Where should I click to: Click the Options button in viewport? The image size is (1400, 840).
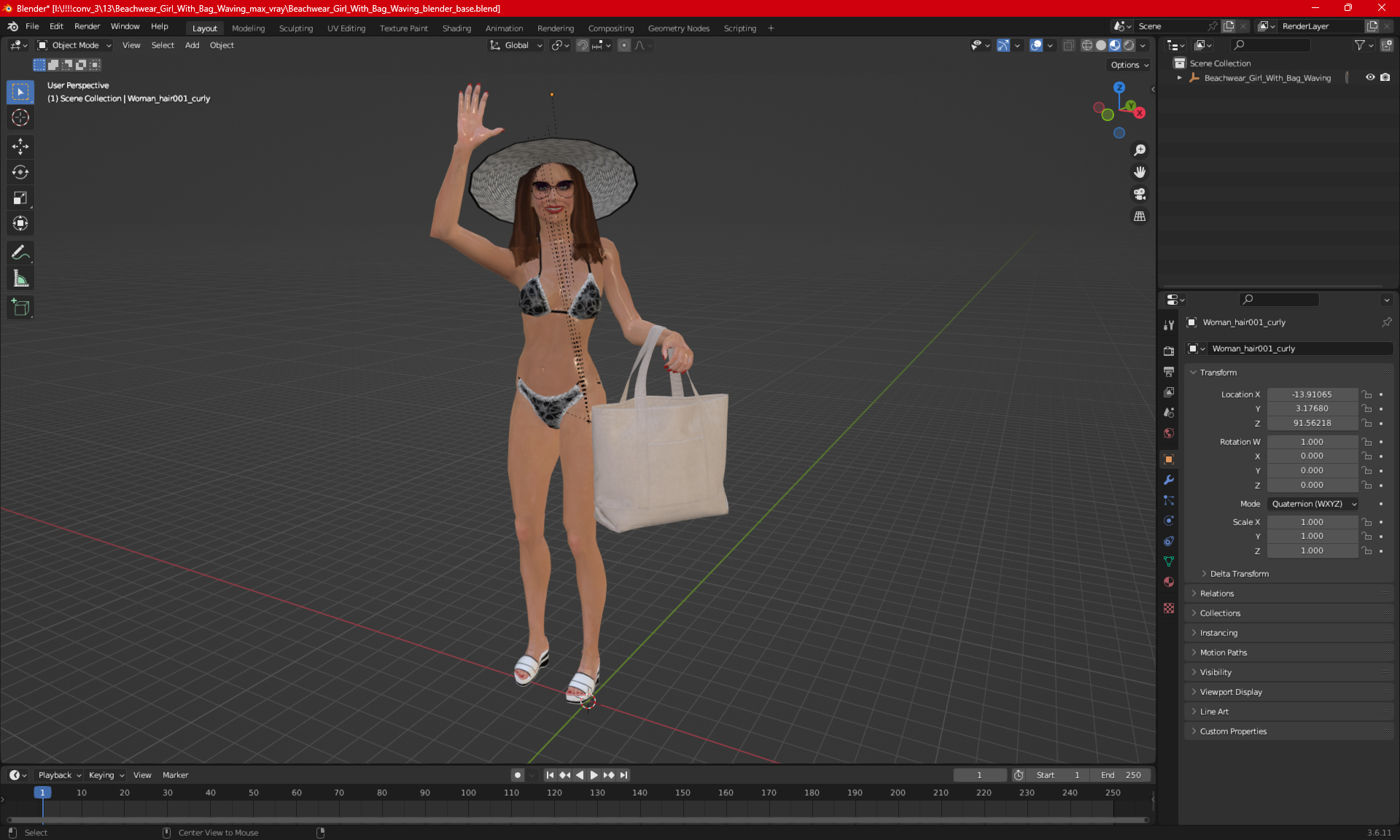(1129, 65)
